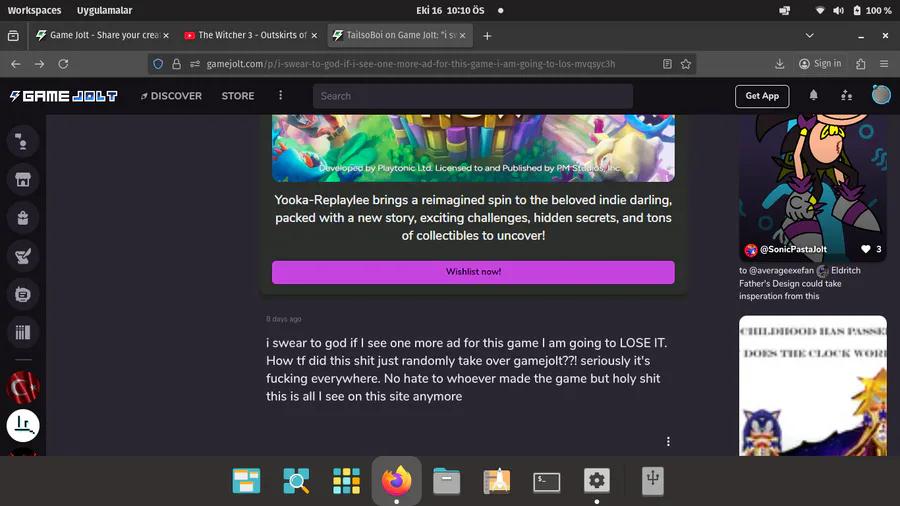Open the Workspaces overview

pyautogui.click(x=34, y=10)
